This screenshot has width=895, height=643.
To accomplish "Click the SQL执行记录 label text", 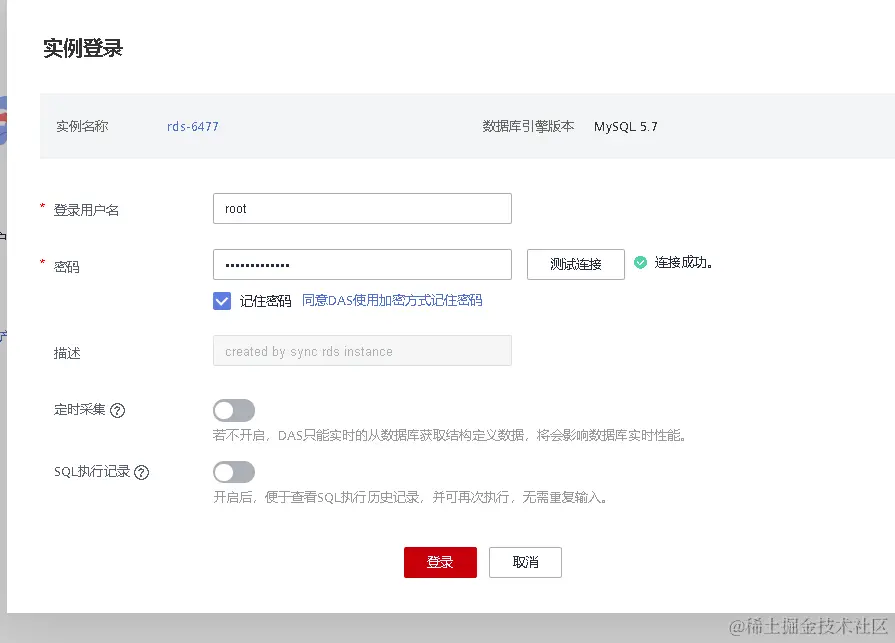I will tap(92, 471).
